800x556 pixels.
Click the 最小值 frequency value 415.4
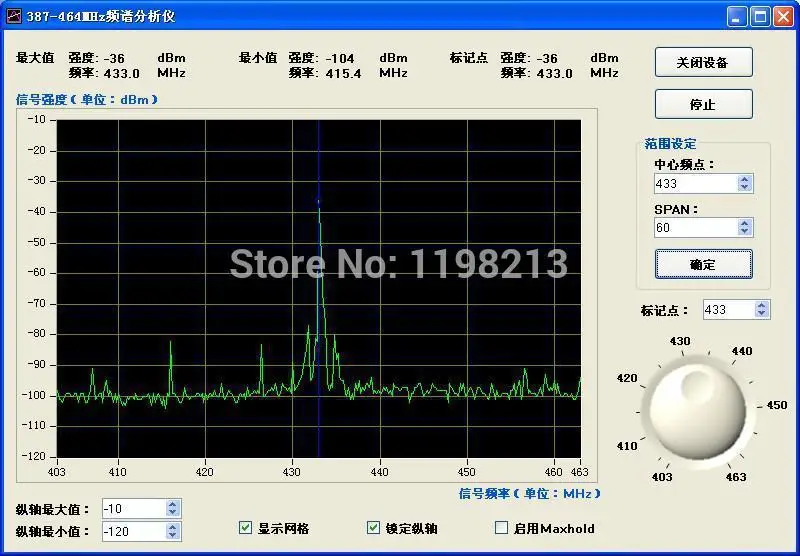click(x=343, y=73)
